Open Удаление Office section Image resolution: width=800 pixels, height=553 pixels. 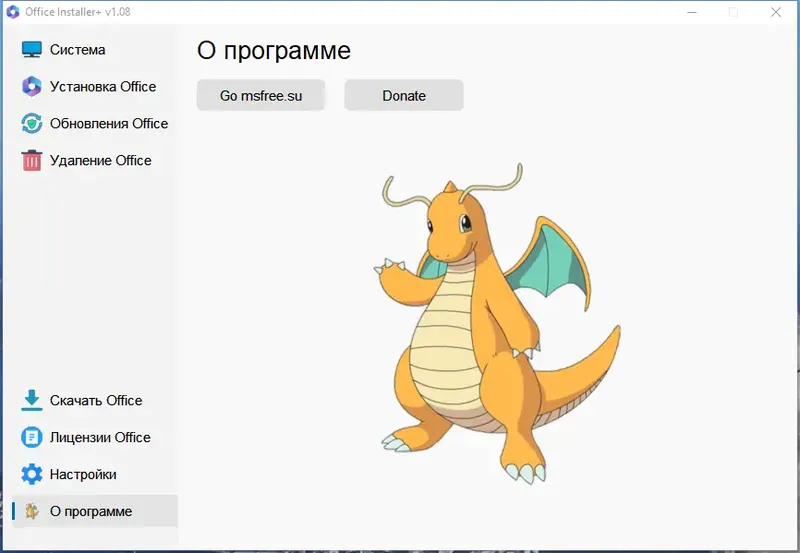(x=95, y=160)
